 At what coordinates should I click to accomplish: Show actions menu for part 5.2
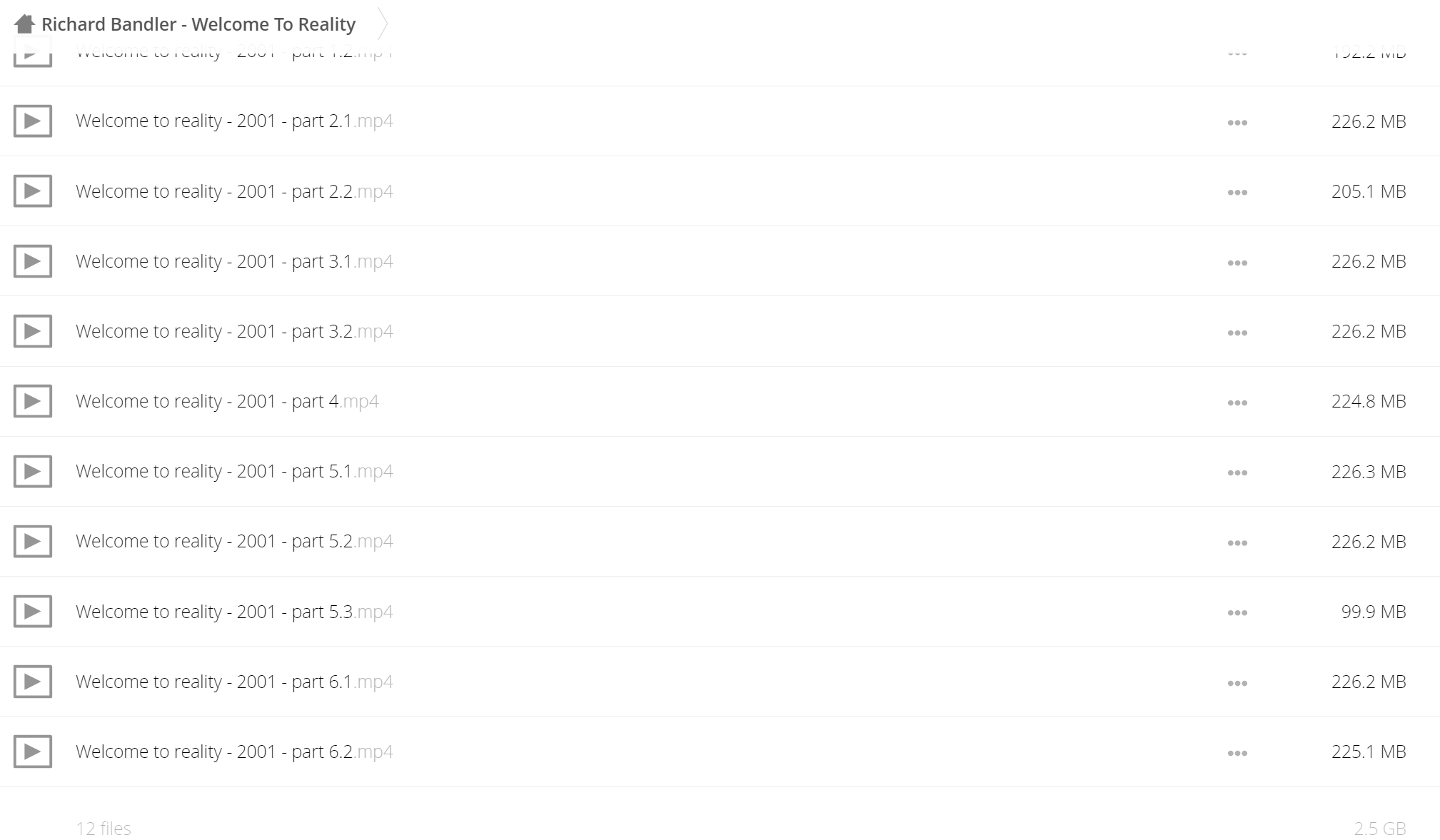[x=1237, y=543]
